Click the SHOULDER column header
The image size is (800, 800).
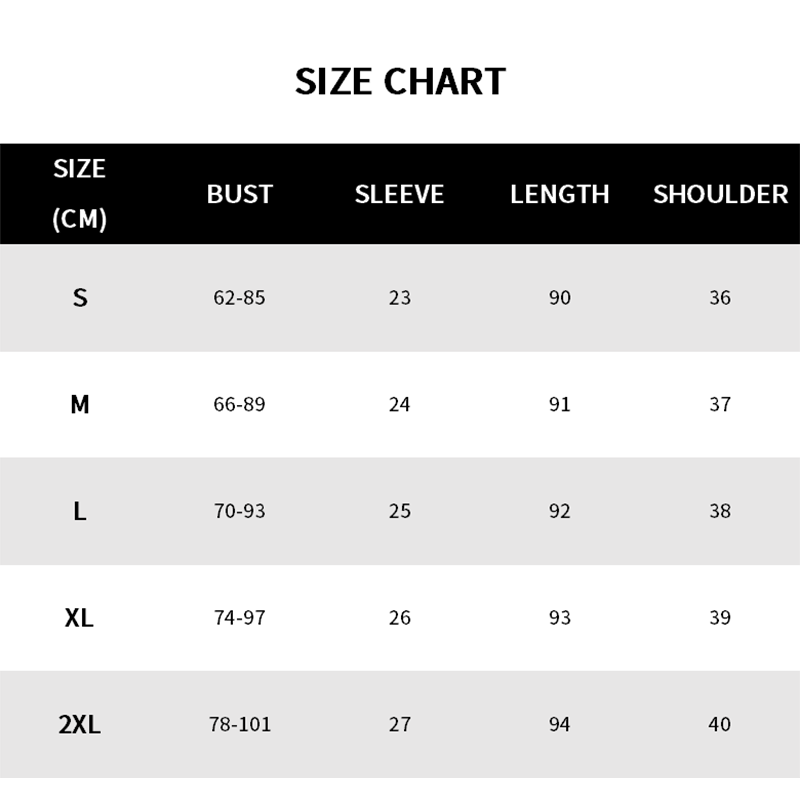click(x=720, y=194)
